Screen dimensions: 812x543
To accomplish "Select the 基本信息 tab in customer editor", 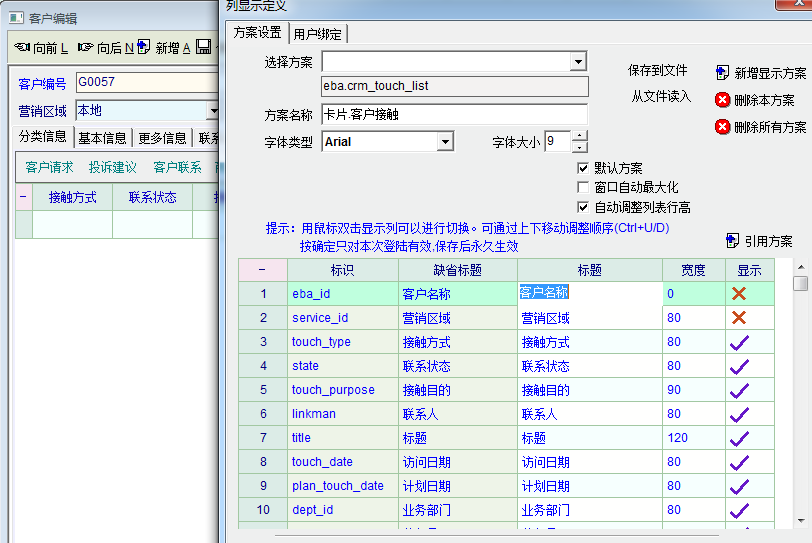I will click(x=102, y=138).
